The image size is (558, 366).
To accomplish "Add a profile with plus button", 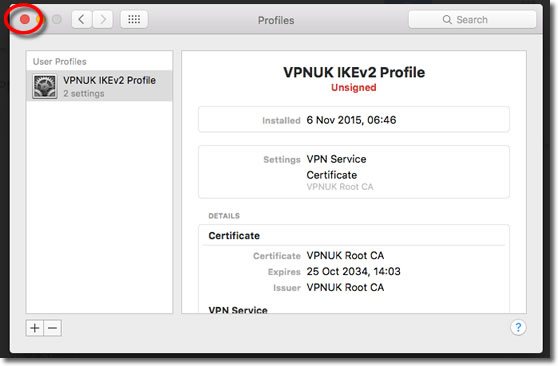I will [x=35, y=328].
